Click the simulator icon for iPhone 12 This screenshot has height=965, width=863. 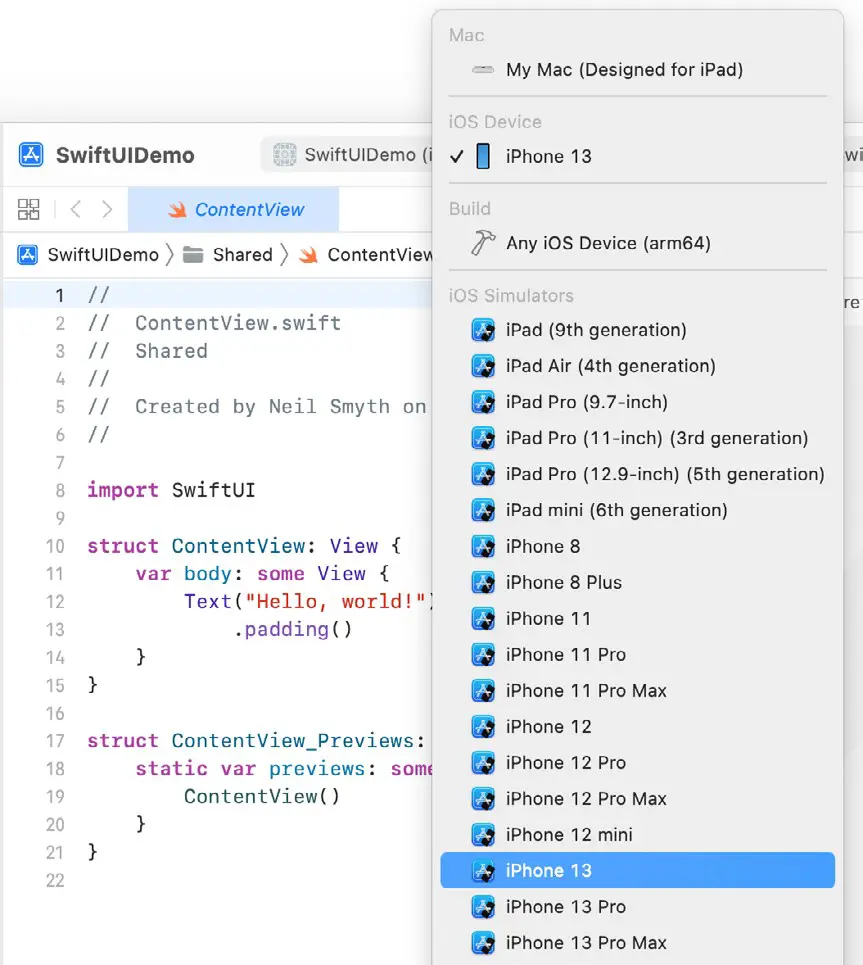[x=483, y=727]
